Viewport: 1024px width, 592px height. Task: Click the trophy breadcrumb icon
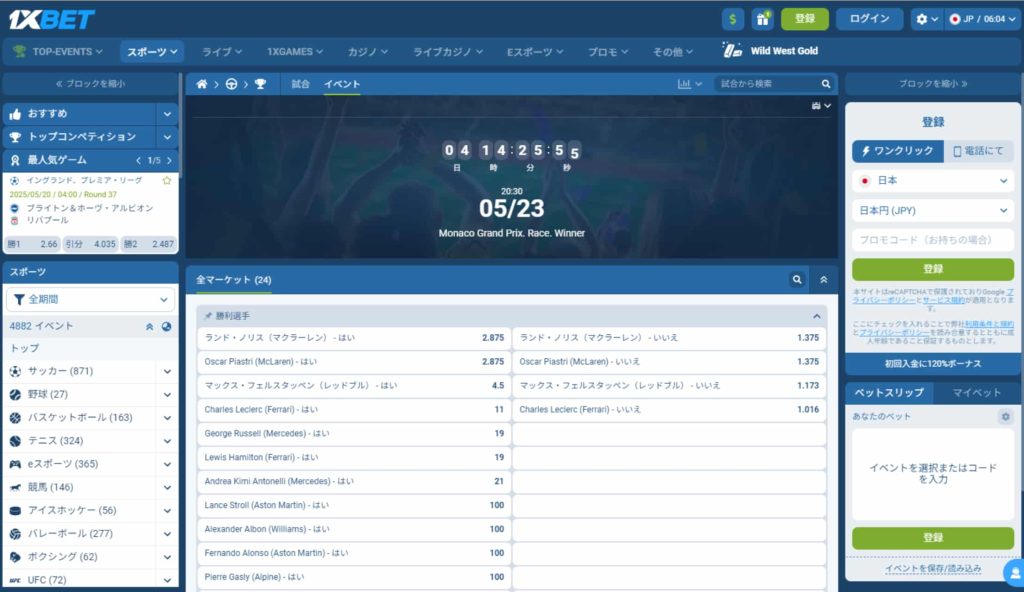[260, 84]
